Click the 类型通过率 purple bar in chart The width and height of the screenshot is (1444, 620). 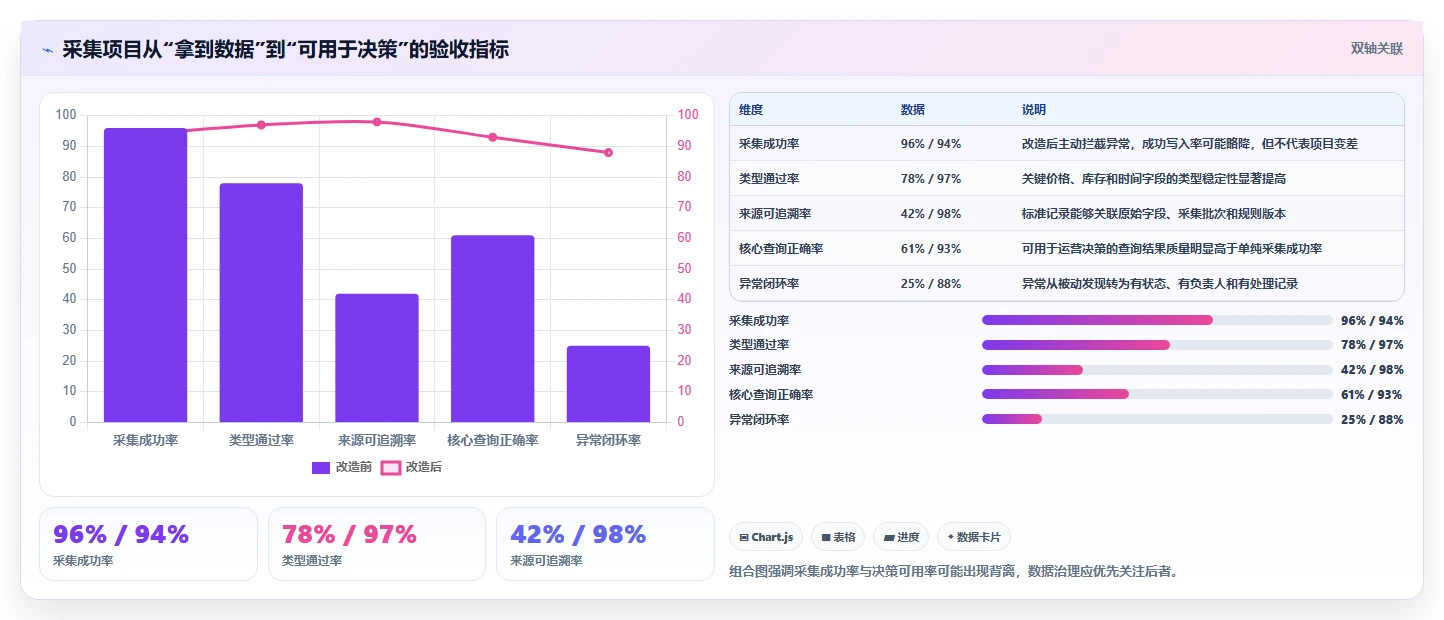[261, 302]
